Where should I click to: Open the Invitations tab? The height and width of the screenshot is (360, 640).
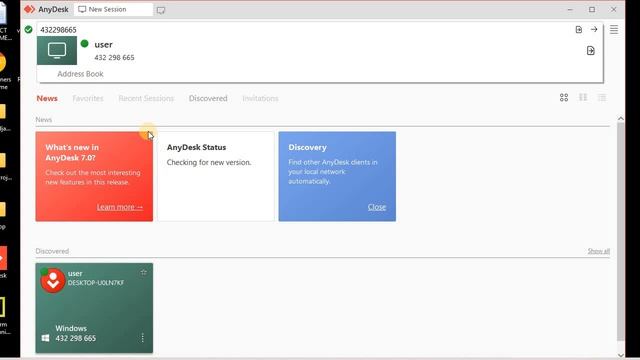[x=260, y=98]
